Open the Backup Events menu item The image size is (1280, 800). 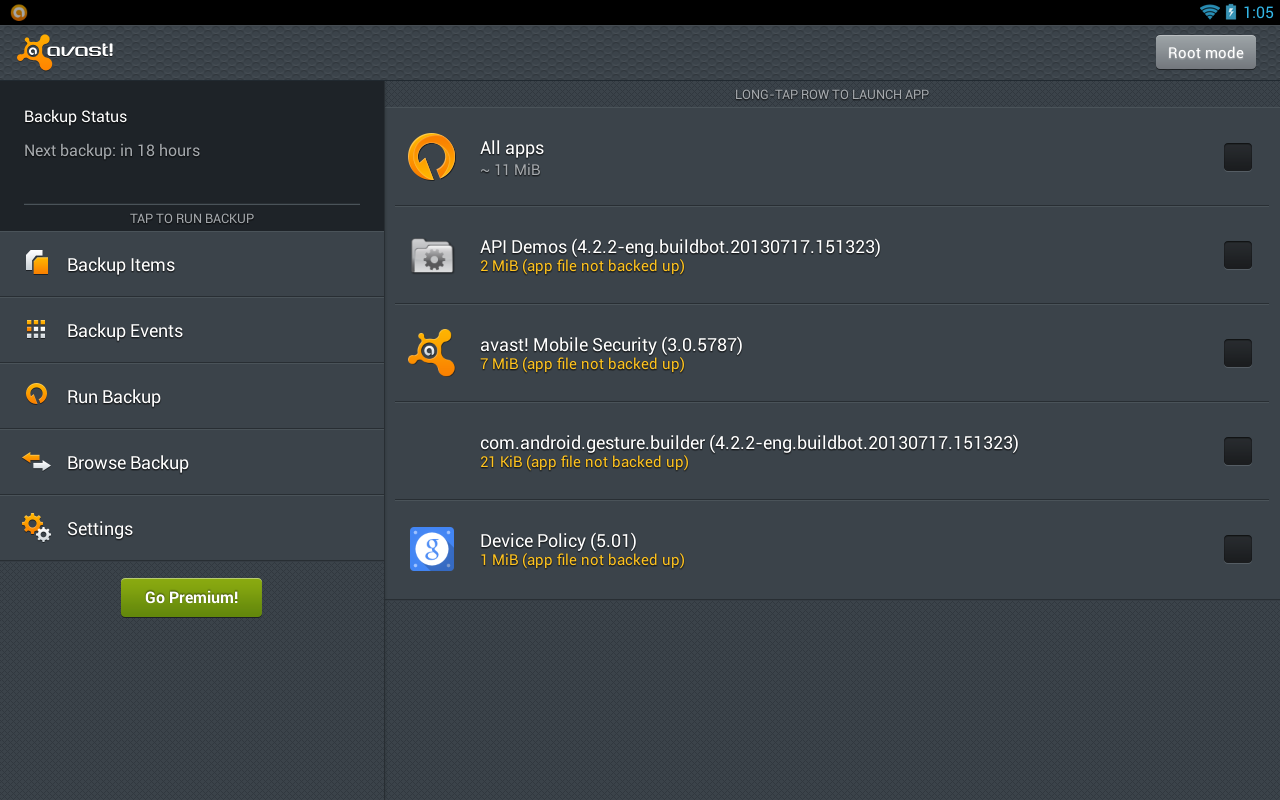(x=192, y=330)
